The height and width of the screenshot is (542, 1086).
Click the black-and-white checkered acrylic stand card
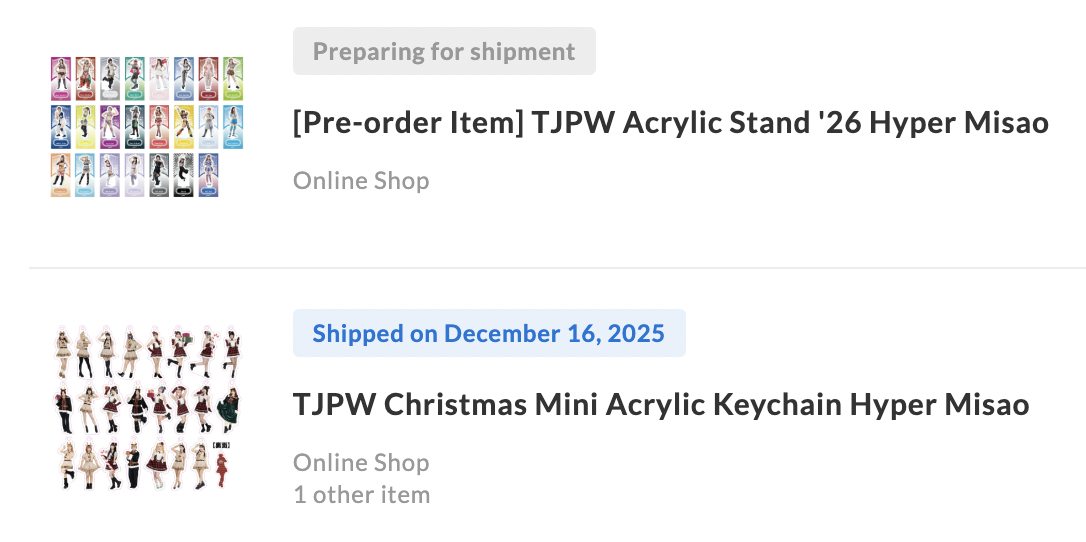pyautogui.click(x=183, y=175)
